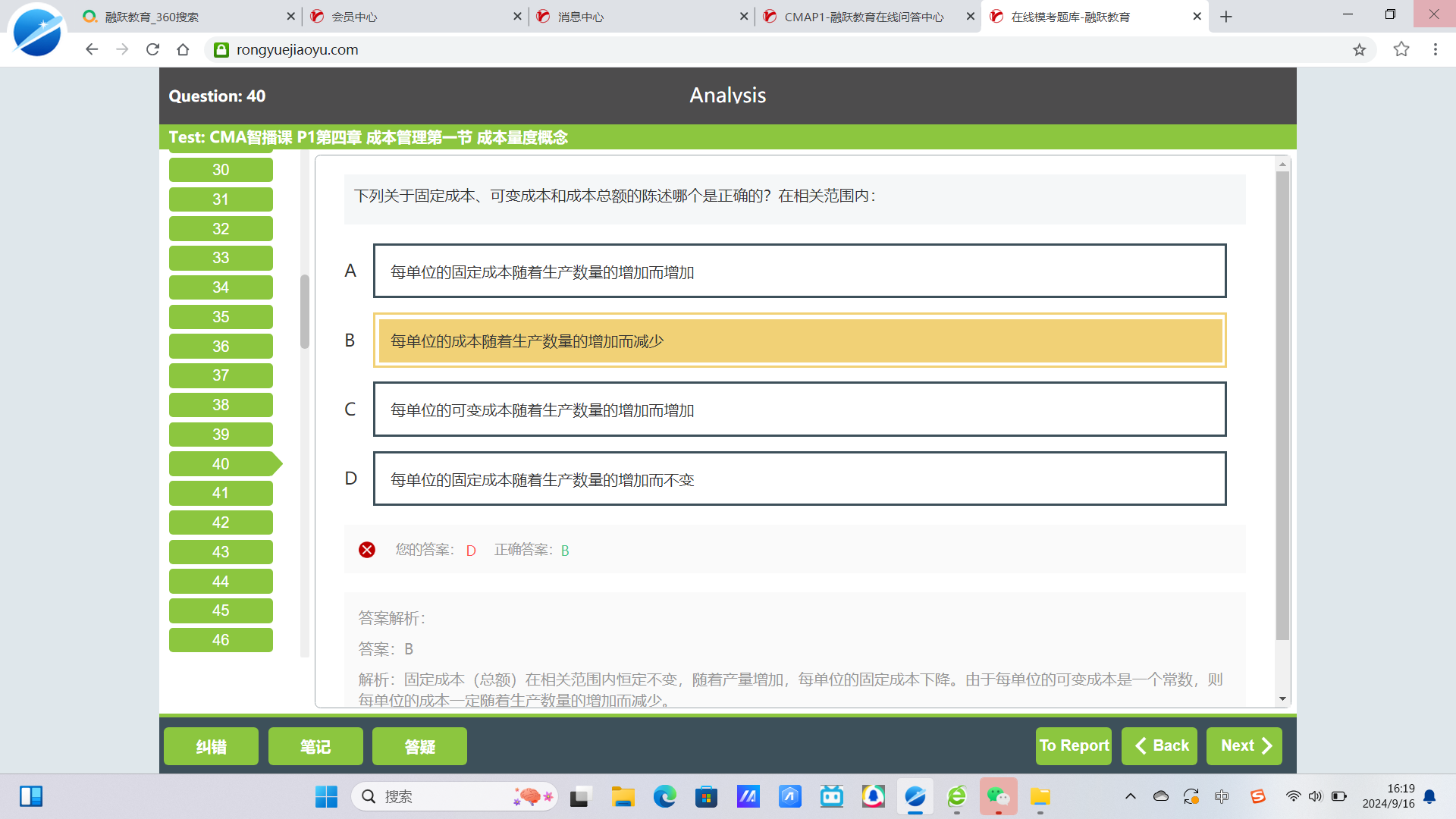Screen dimensions: 1456x819
Task: Click the browser reload icon
Action: [152, 49]
